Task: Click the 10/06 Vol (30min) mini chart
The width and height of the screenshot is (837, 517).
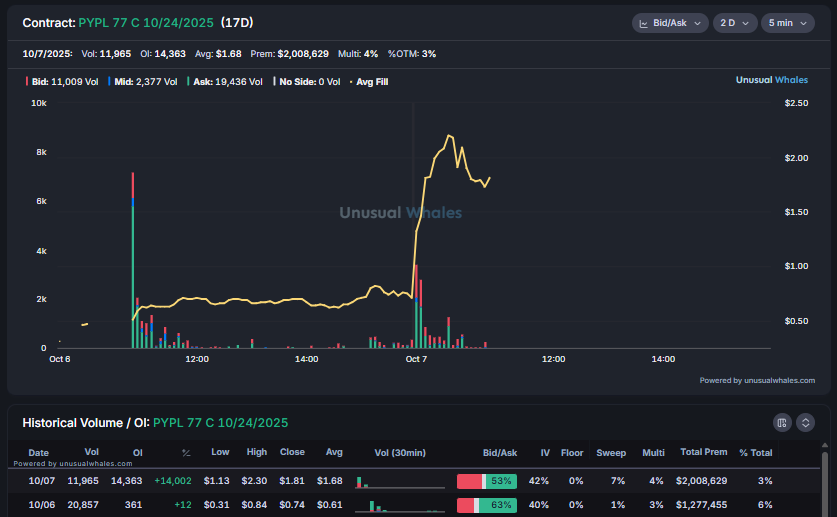Action: 400,505
